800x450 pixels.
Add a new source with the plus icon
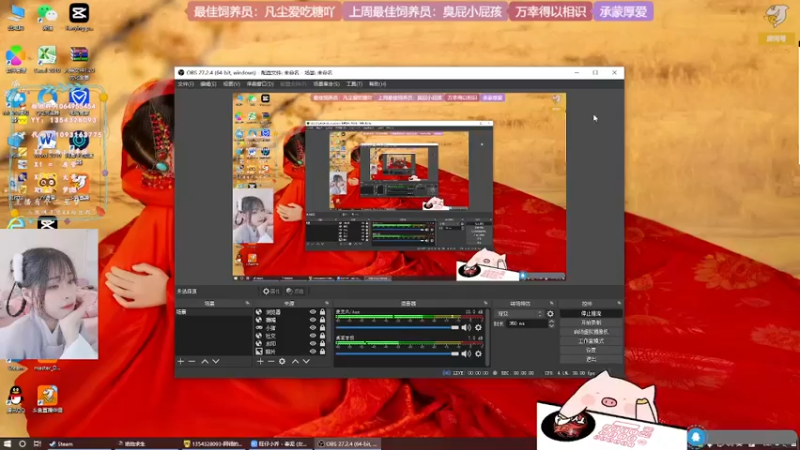[260, 361]
